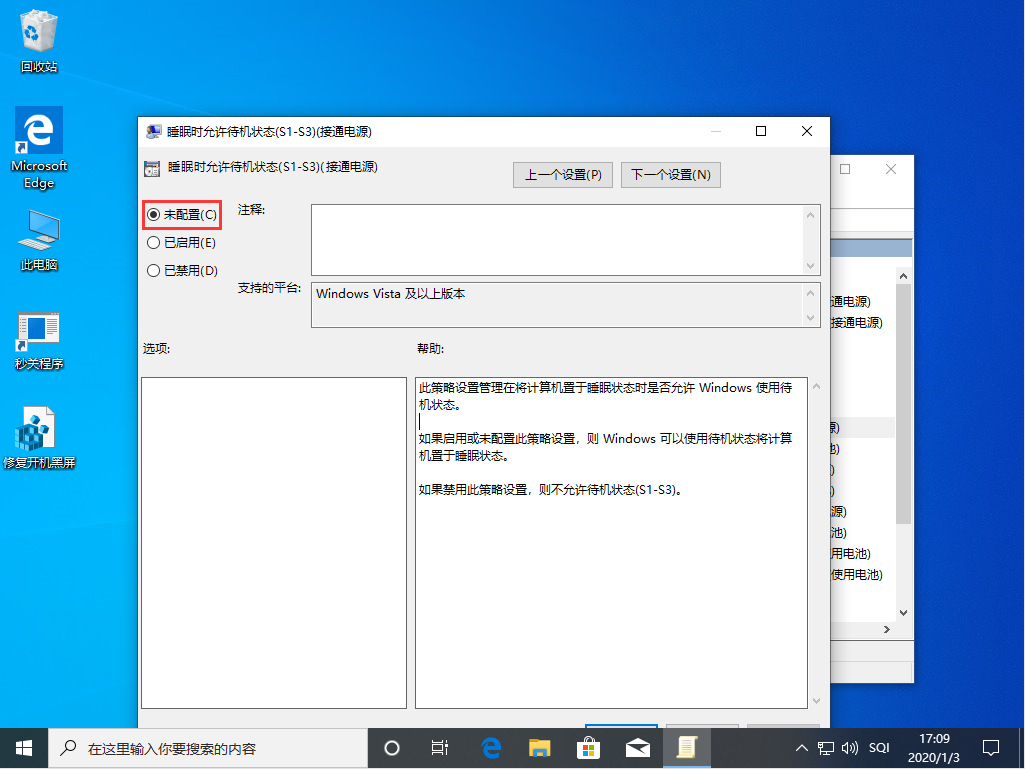The image size is (1025, 769).
Task: Open the Start menu
Action: (23, 747)
